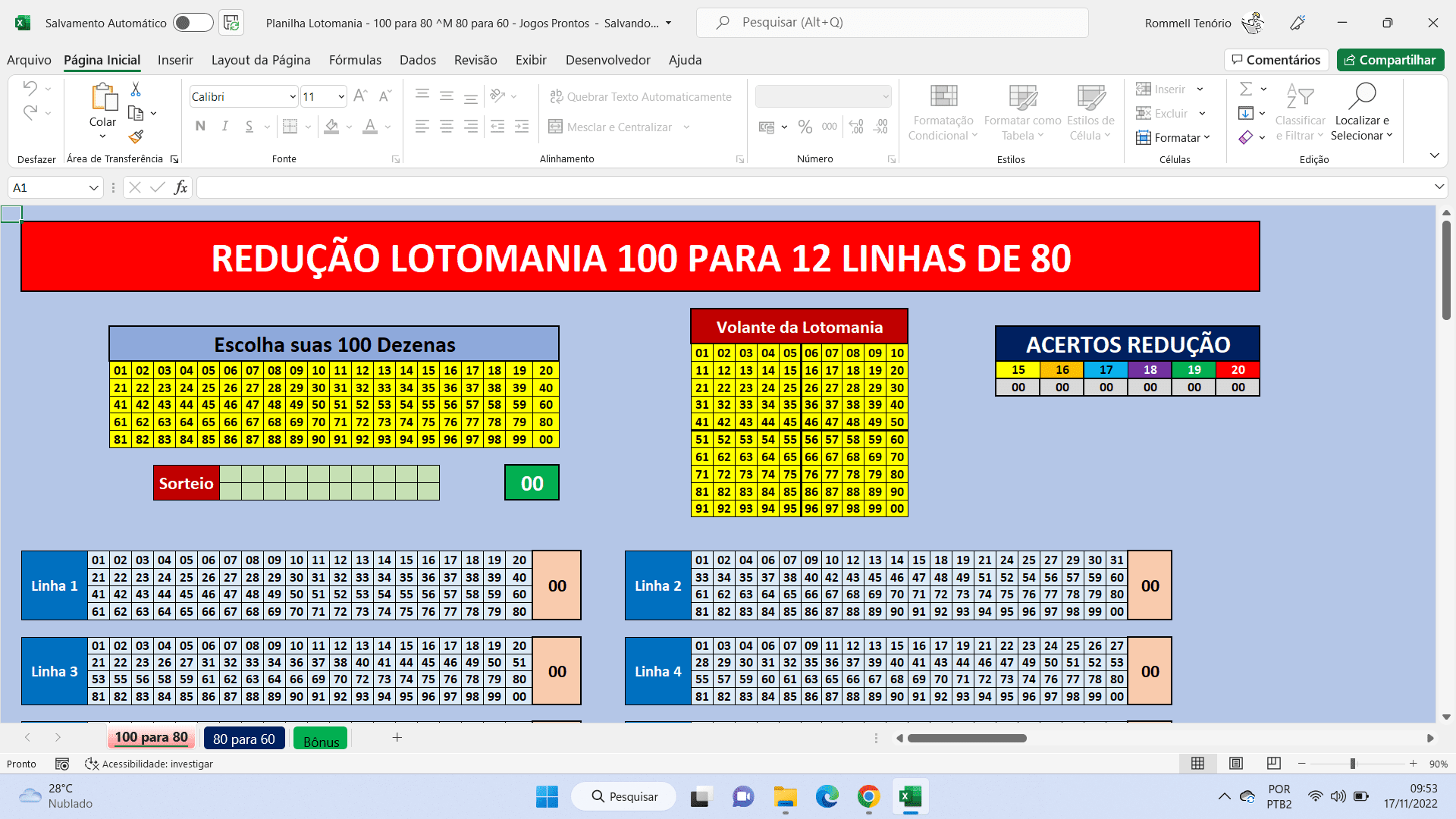Click the text orientation icon
The width and height of the screenshot is (1456, 819).
pos(497,96)
